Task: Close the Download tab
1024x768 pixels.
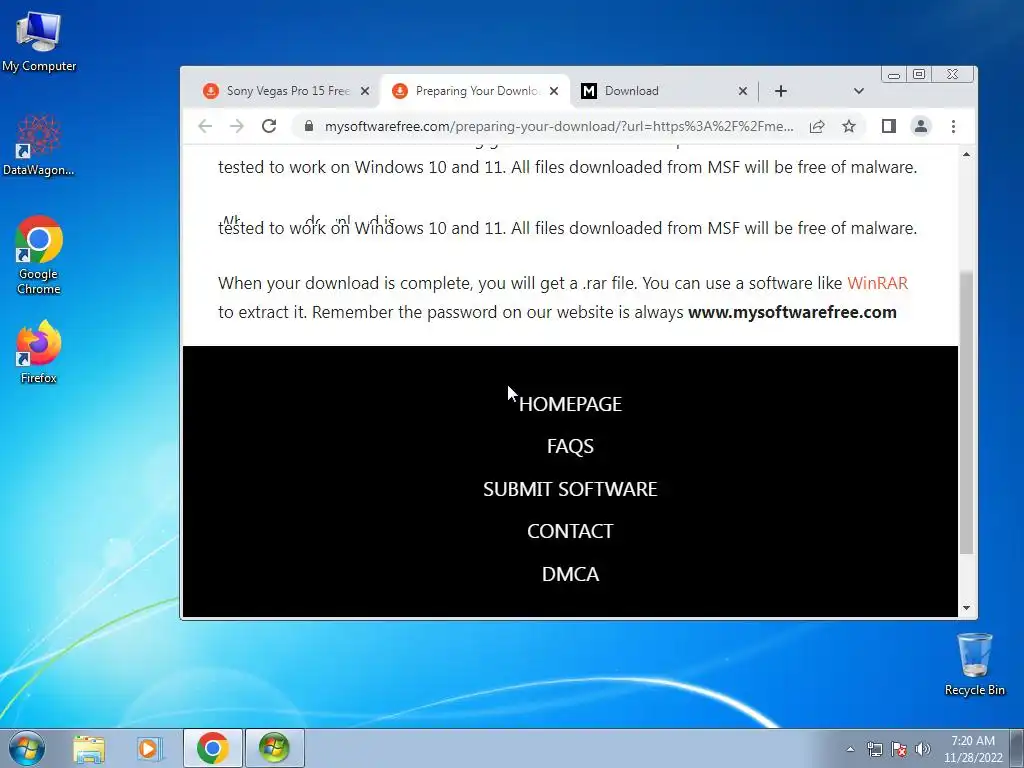Action: 743,91
